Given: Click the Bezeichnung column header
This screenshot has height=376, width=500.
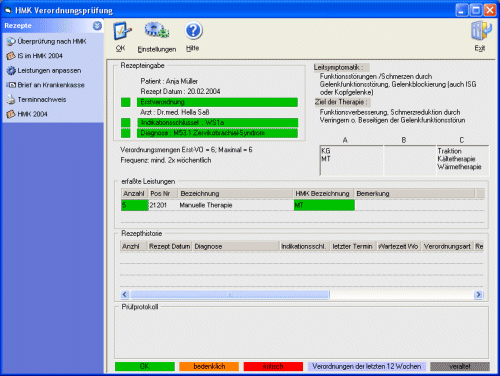Looking at the screenshot, I should point(235,193).
